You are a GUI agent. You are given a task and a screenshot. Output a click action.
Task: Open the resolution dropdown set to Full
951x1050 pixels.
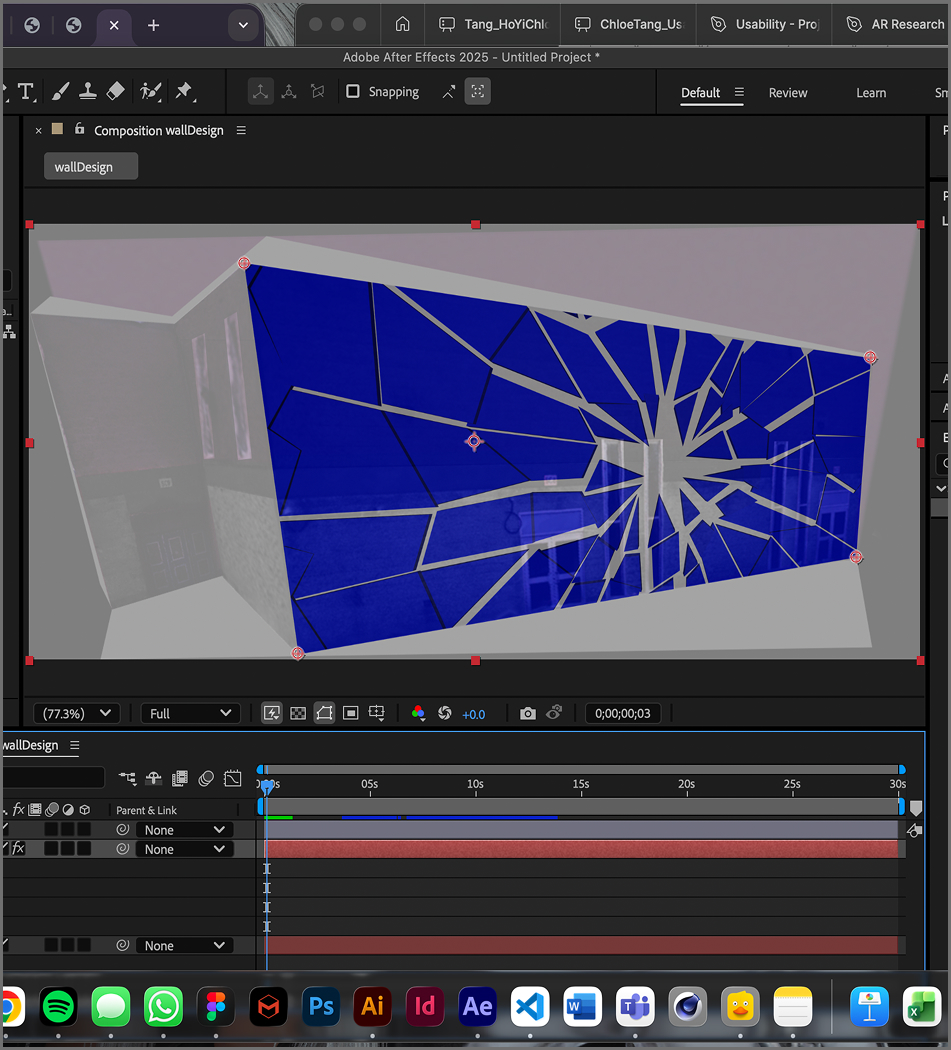(190, 712)
